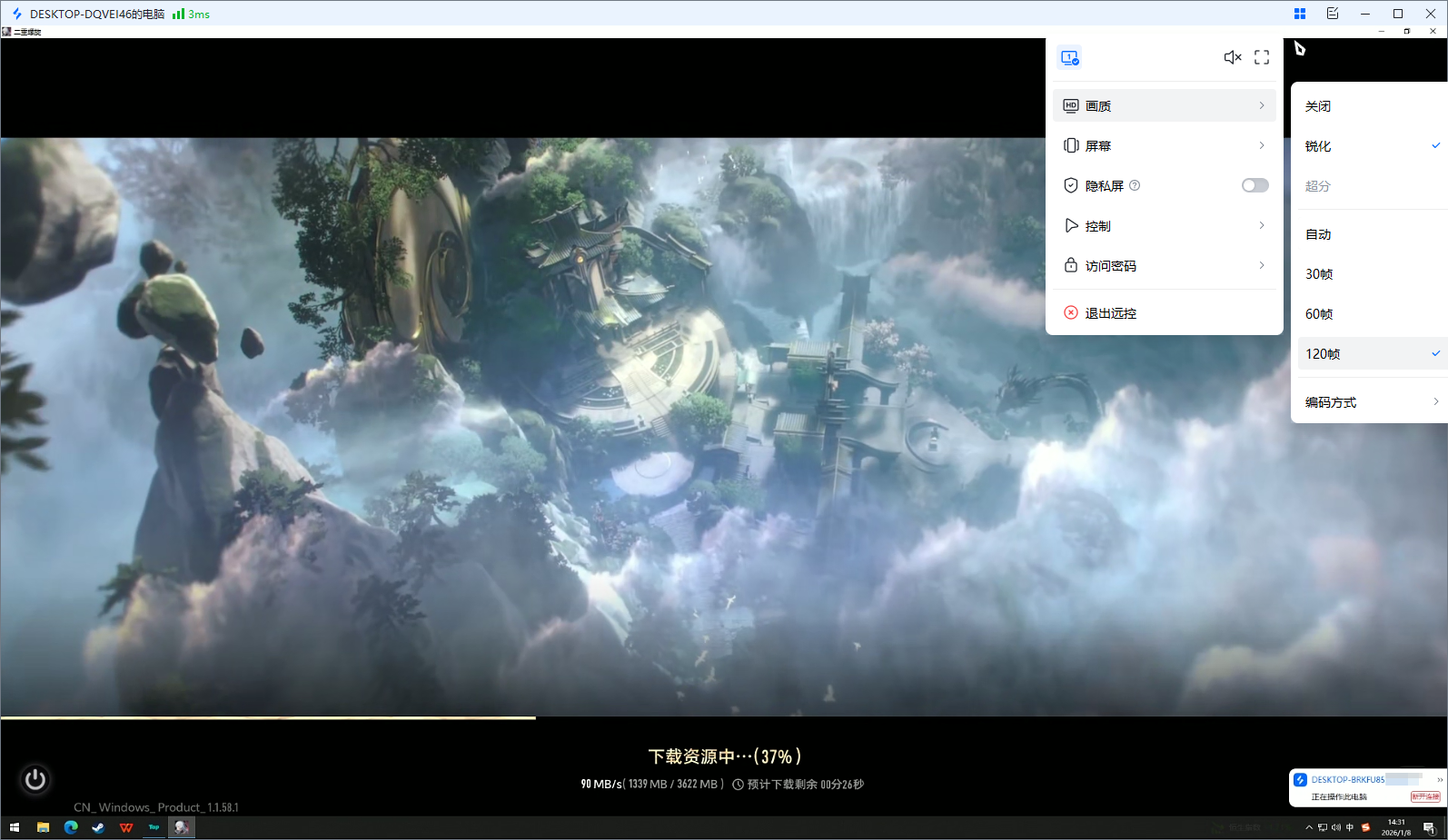Click the red 断开连接 disconnect button
The width and height of the screenshot is (1448, 840).
click(1424, 796)
